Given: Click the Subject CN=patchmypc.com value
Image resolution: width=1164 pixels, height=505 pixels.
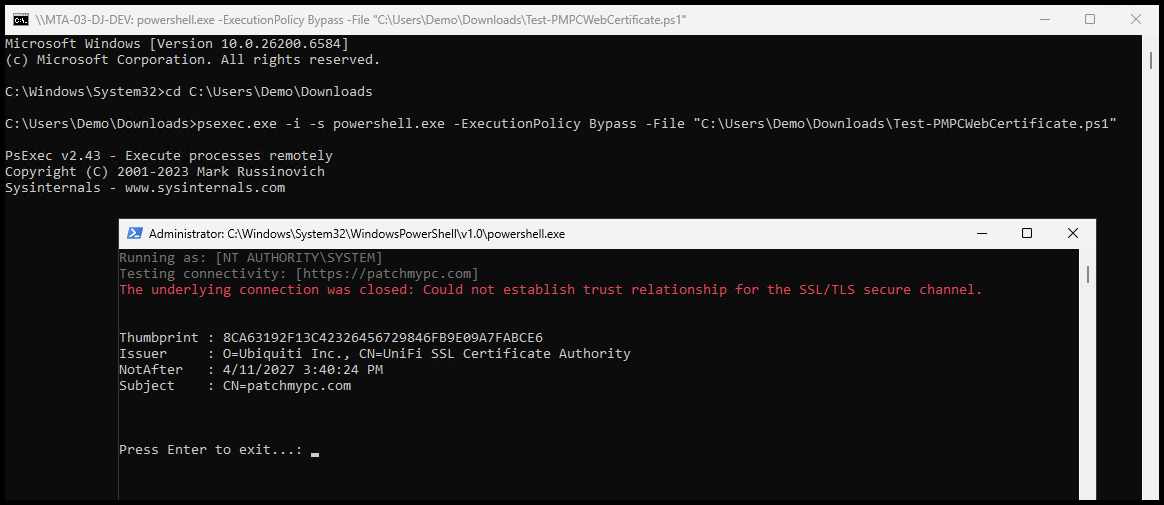Looking at the screenshot, I should click(x=287, y=386).
